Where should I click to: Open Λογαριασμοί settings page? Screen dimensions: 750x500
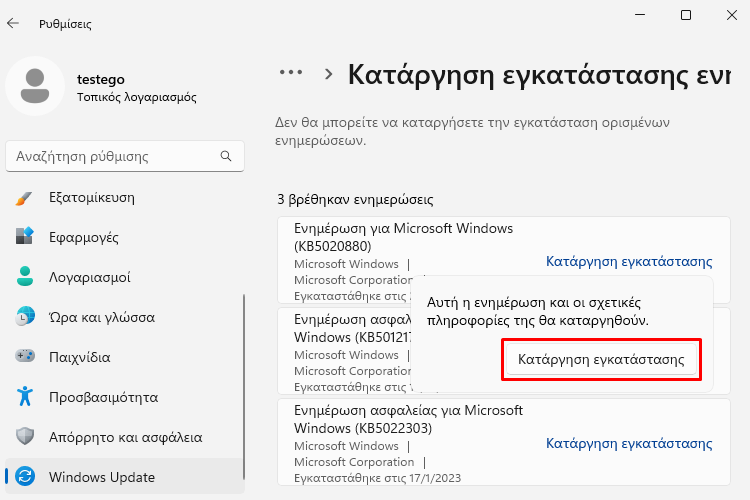point(125,277)
